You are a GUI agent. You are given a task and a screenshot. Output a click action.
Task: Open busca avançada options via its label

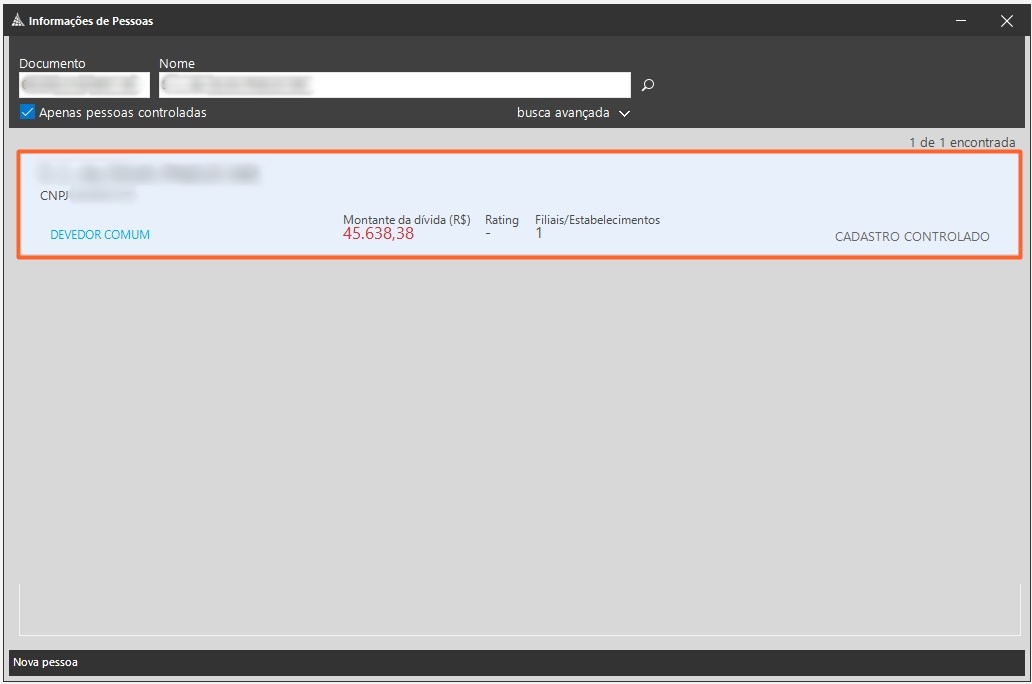563,113
